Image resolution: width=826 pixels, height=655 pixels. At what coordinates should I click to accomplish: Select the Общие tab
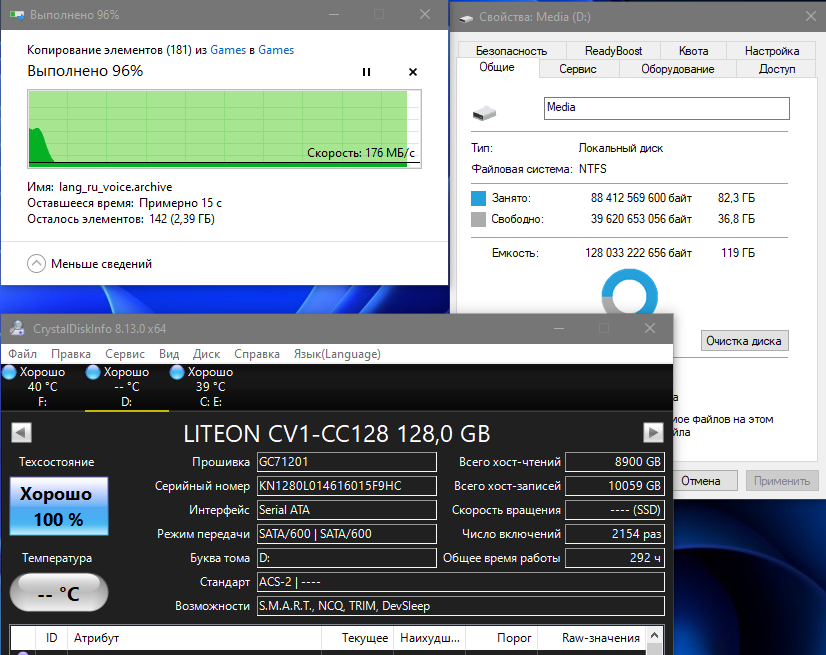pos(497,67)
